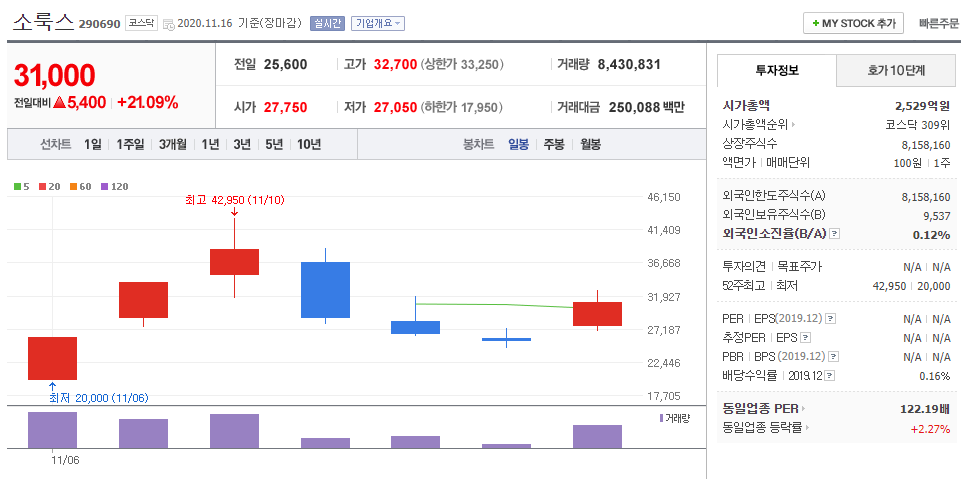Expand the 기업개요 dropdown
961x479 pixels.
[x=378, y=23]
